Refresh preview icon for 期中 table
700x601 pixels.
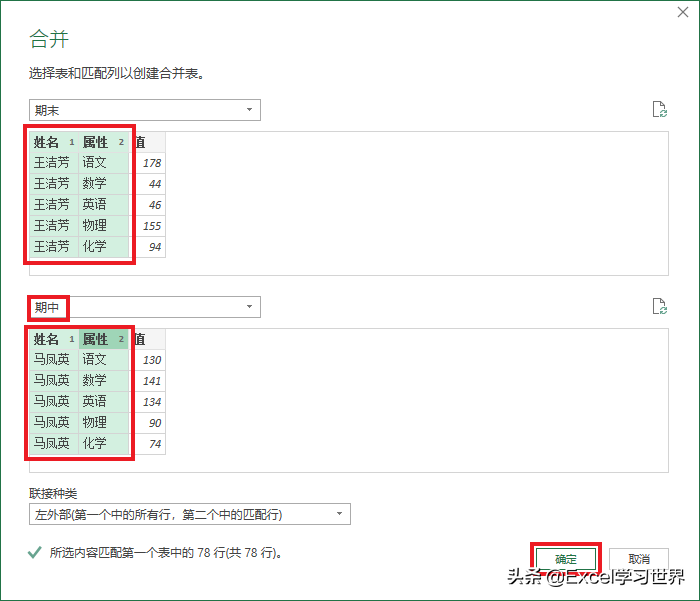click(659, 306)
